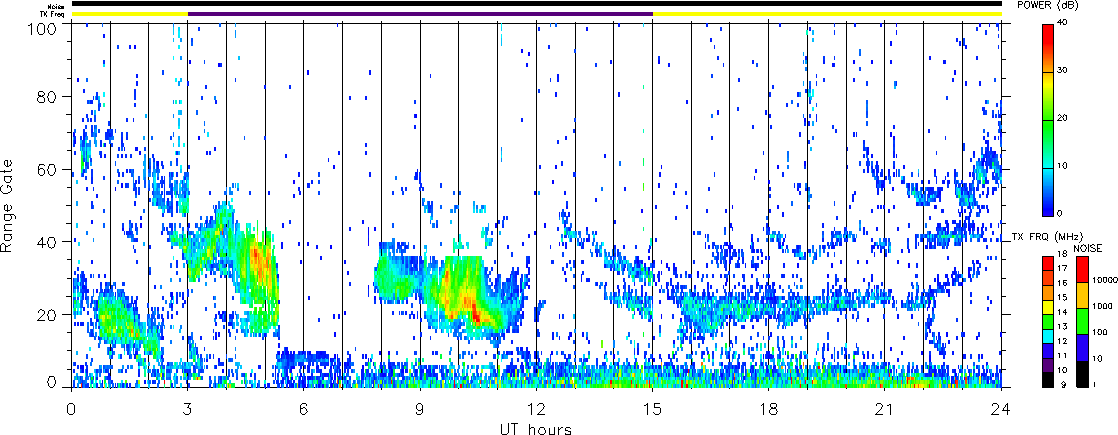Click the '6' tick on the UT hours axis
1118x435 pixels.
click(304, 409)
